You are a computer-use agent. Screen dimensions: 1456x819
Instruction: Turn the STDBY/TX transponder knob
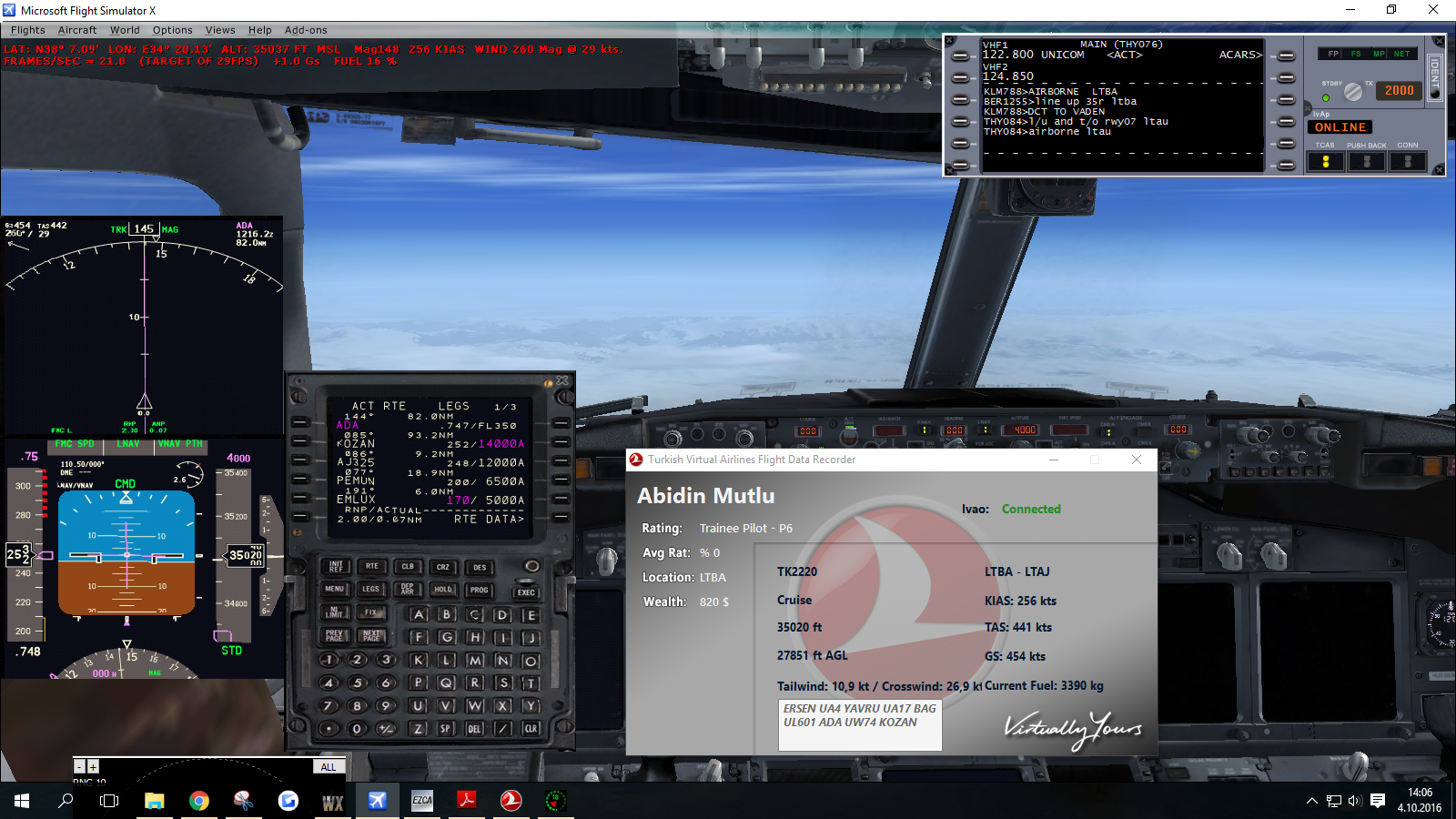click(x=1353, y=91)
